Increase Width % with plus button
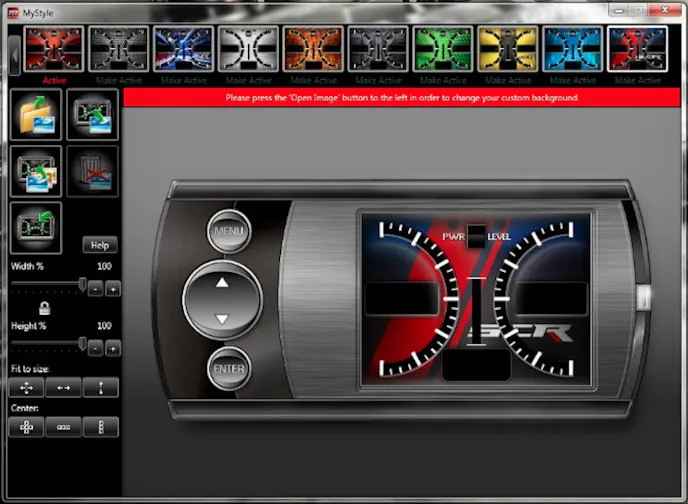Screen dimensions: 688x504 click(x=113, y=289)
